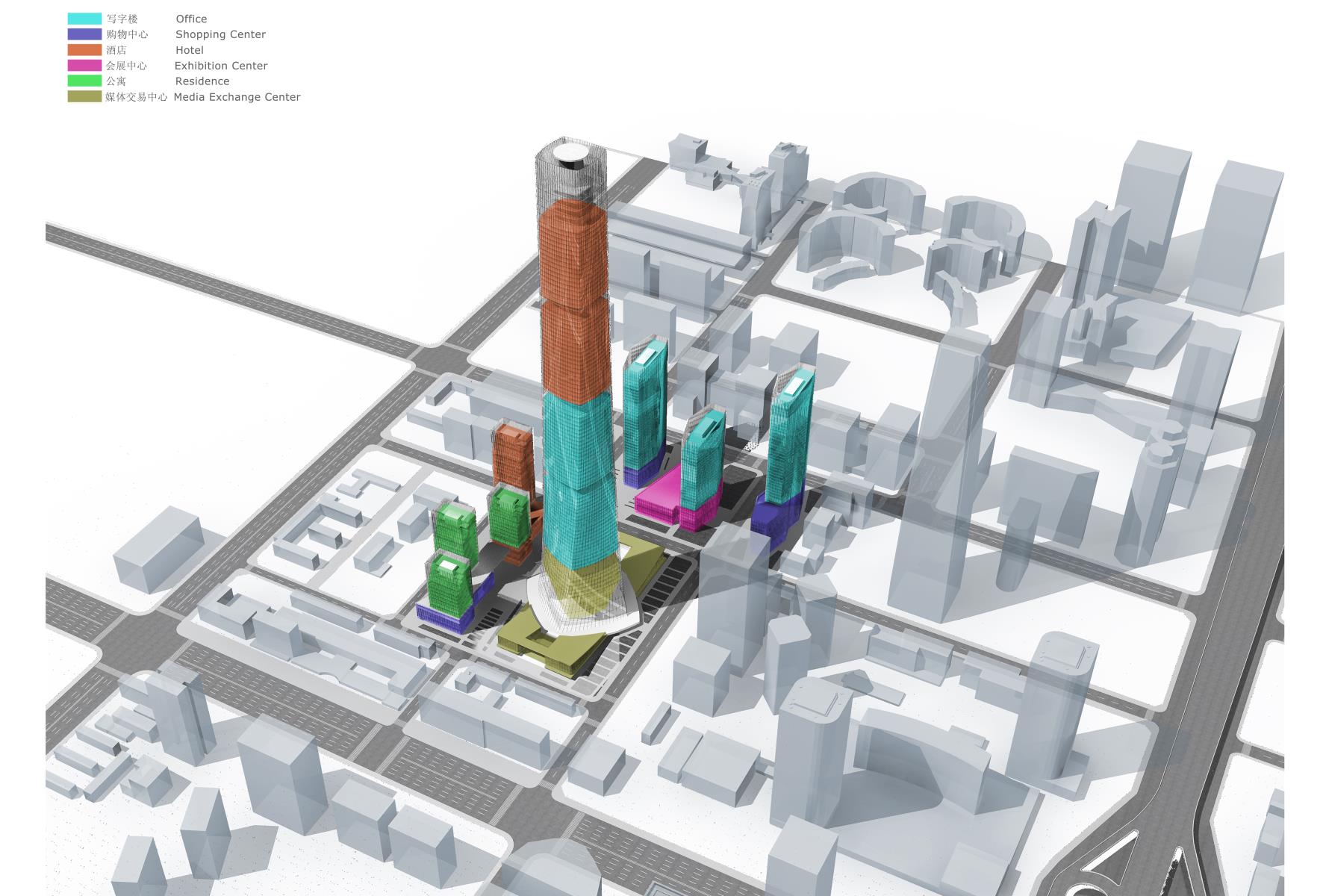Click the orange Hotel legend swatch
The width and height of the screenshot is (1323, 896).
pyautogui.click(x=84, y=50)
